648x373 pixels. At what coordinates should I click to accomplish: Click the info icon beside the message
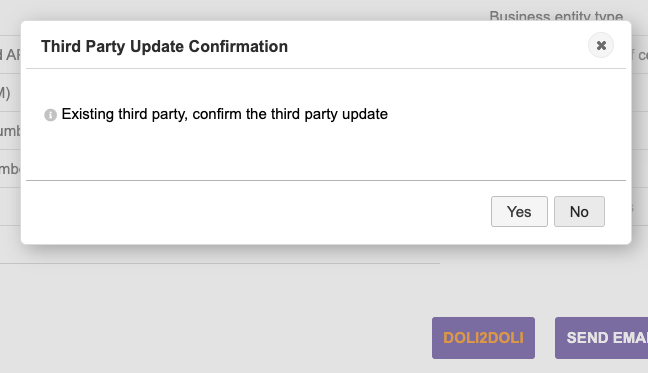pyautogui.click(x=50, y=115)
